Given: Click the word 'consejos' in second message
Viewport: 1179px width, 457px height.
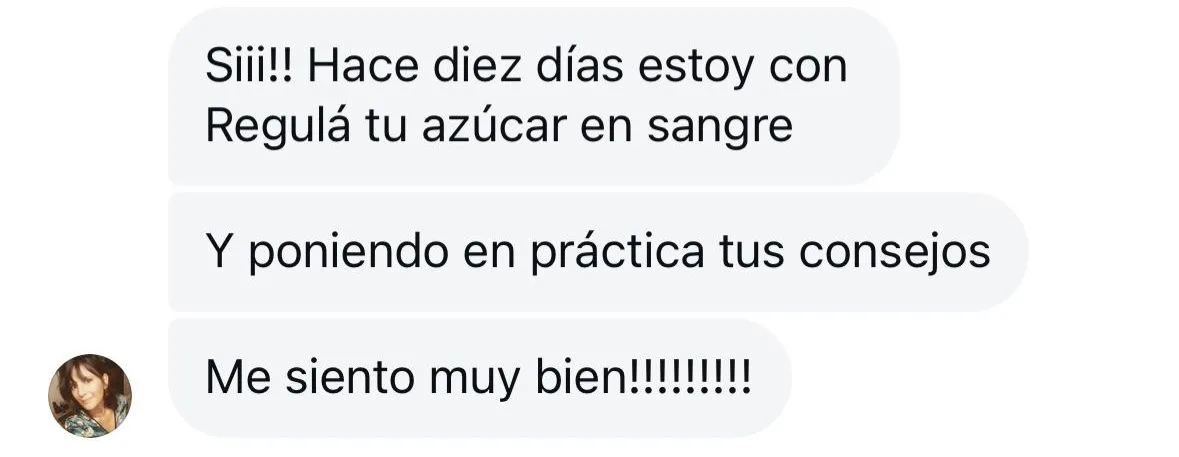Looking at the screenshot, I should (895, 253).
